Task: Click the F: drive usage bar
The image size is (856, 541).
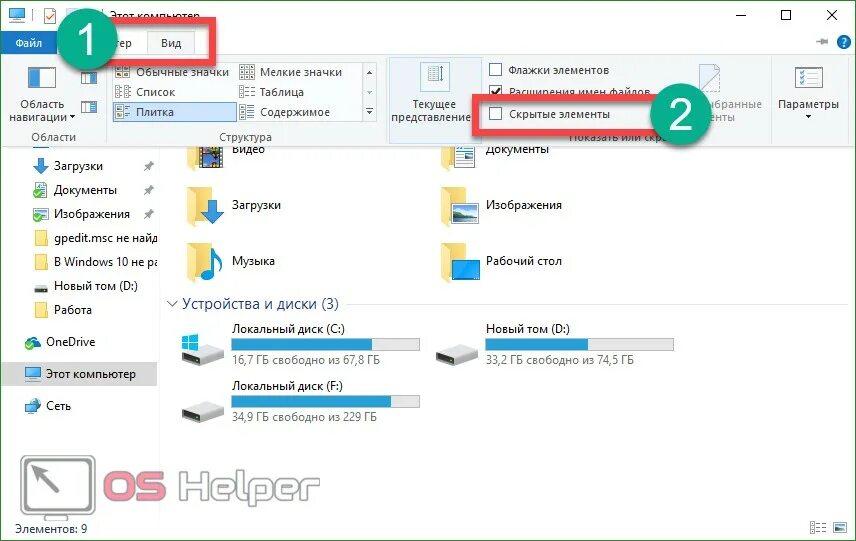Action: click(x=325, y=402)
